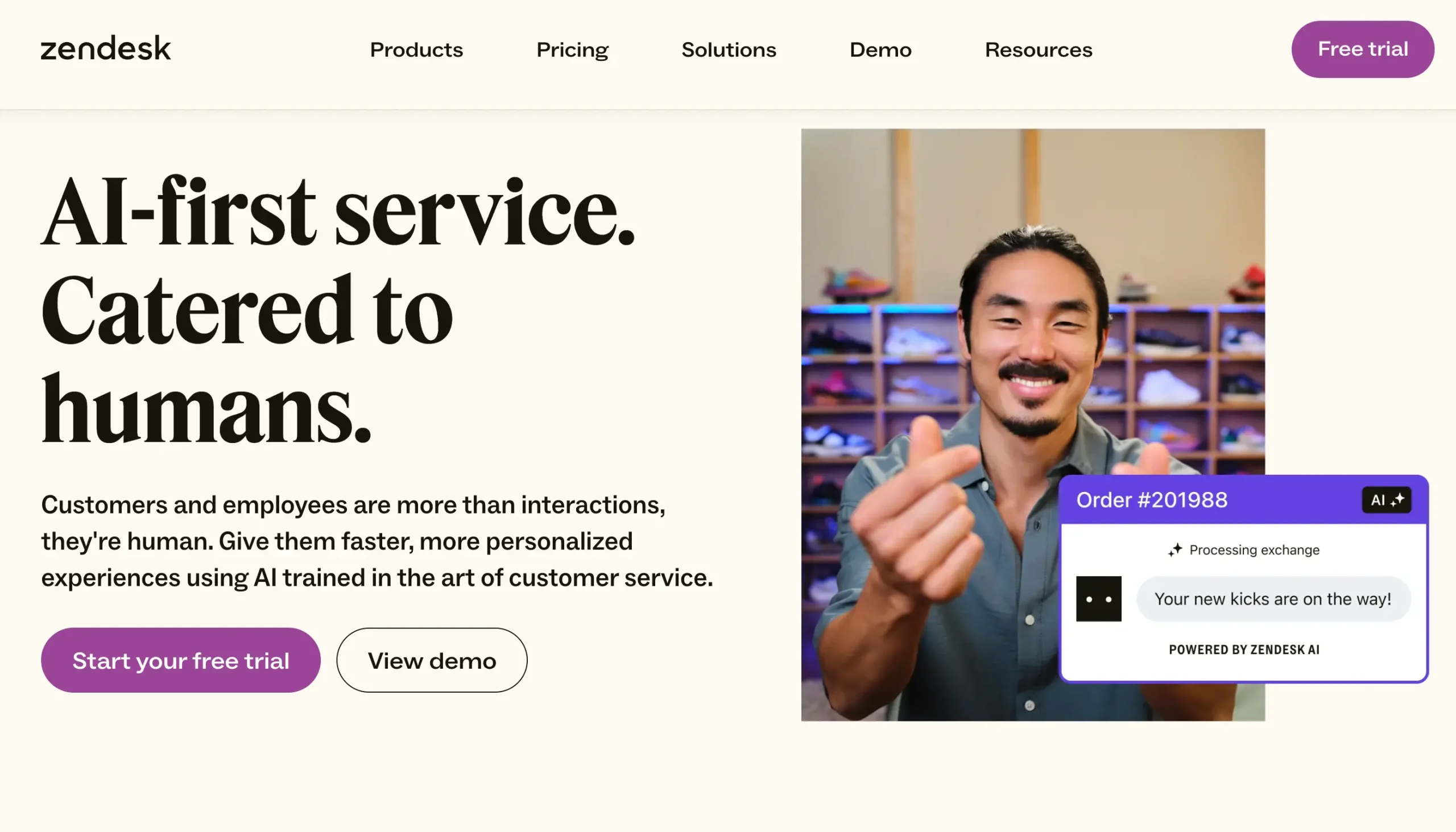This screenshot has height=832, width=1456.
Task: Expand the Resources menu
Action: click(1039, 49)
